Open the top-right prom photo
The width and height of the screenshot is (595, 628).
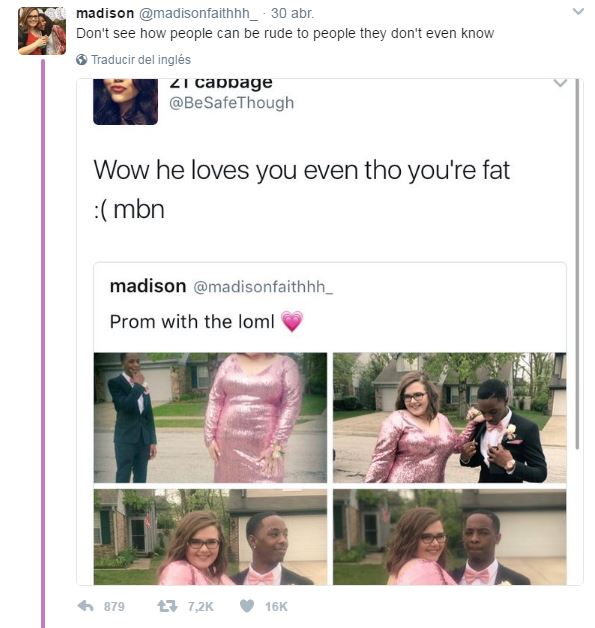pyautogui.click(x=450, y=417)
